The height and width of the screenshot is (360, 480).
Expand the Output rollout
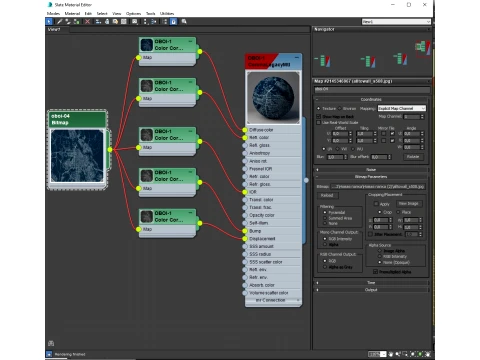click(x=371, y=290)
